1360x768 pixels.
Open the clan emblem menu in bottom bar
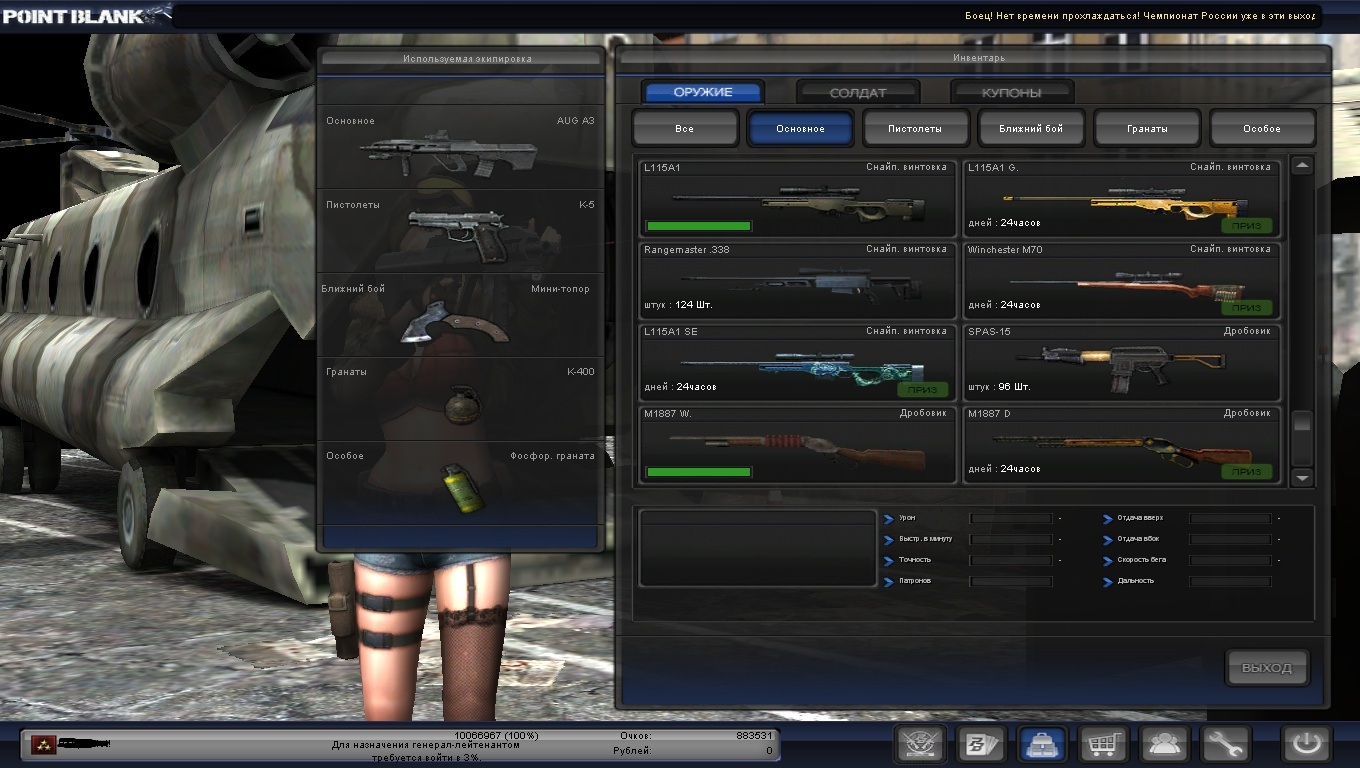click(919, 744)
